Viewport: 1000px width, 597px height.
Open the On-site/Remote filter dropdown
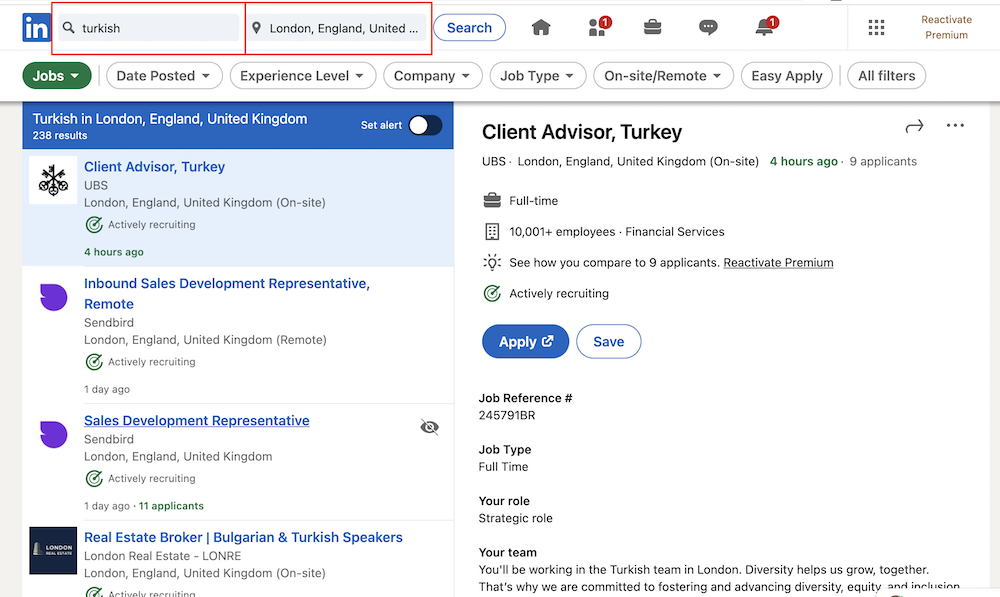(x=663, y=76)
